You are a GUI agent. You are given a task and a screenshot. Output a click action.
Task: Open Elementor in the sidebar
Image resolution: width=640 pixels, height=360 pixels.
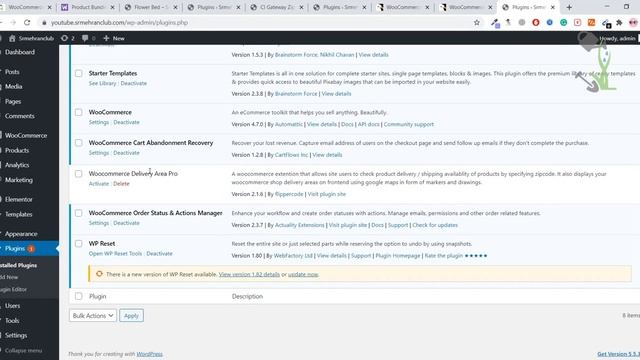[19, 200]
